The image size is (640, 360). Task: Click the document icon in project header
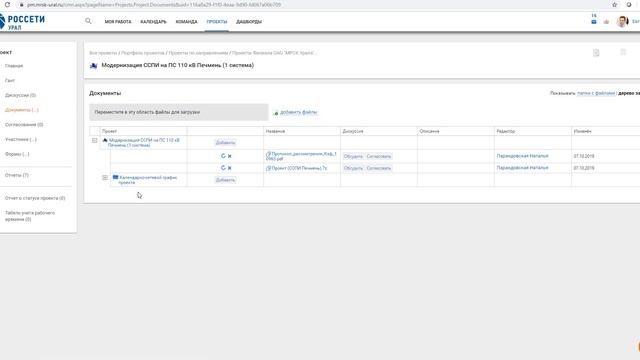point(596,53)
